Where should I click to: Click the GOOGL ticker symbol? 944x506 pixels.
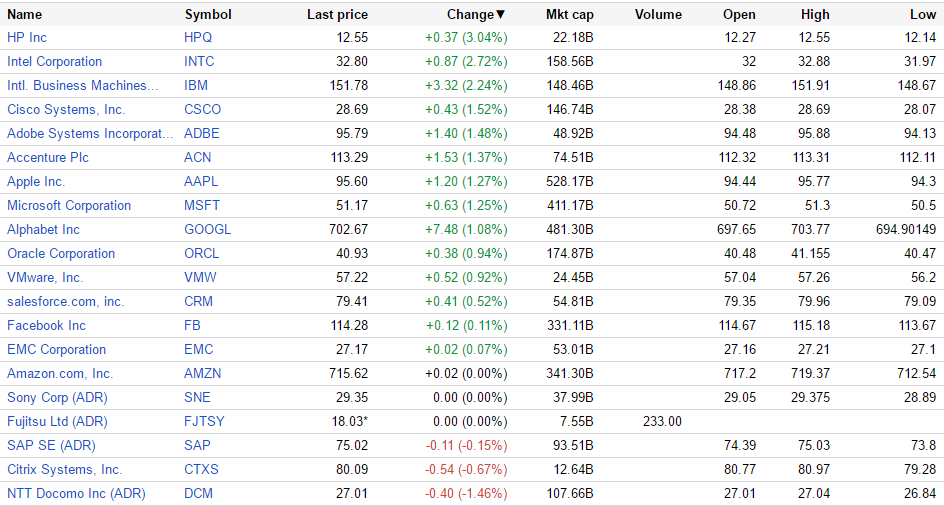(207, 230)
